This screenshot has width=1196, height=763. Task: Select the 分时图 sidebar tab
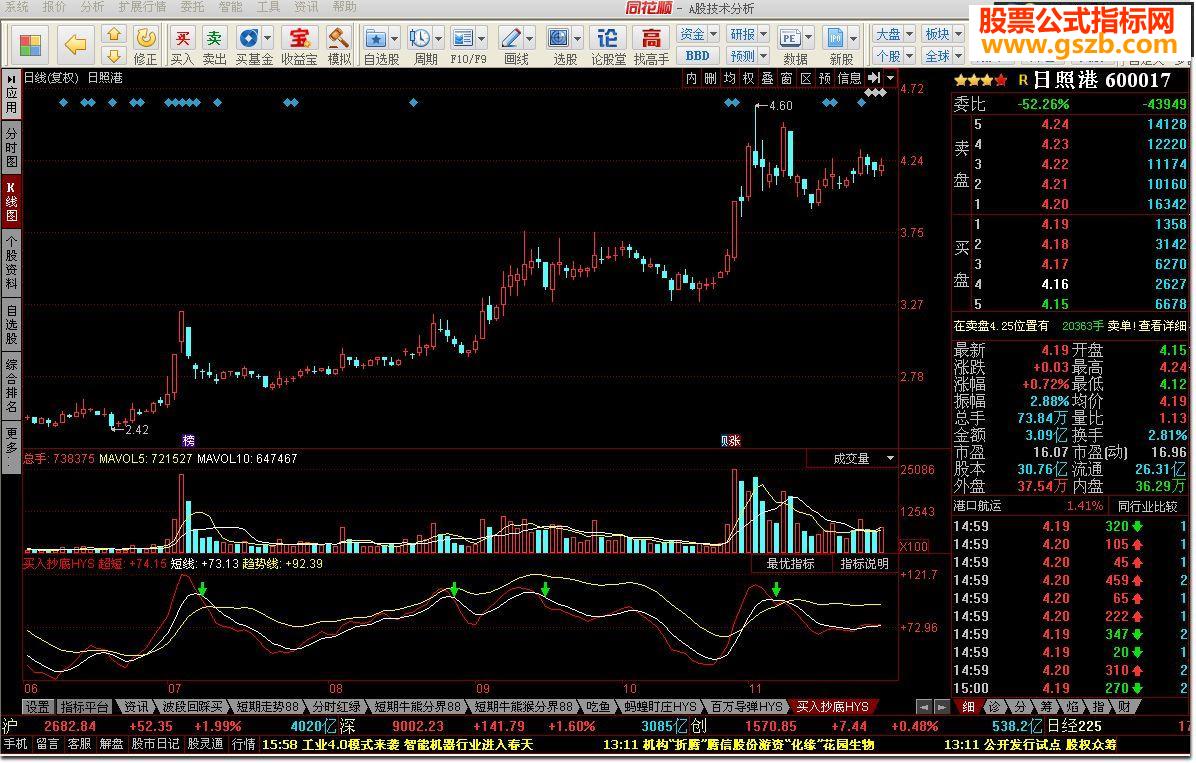pos(11,147)
